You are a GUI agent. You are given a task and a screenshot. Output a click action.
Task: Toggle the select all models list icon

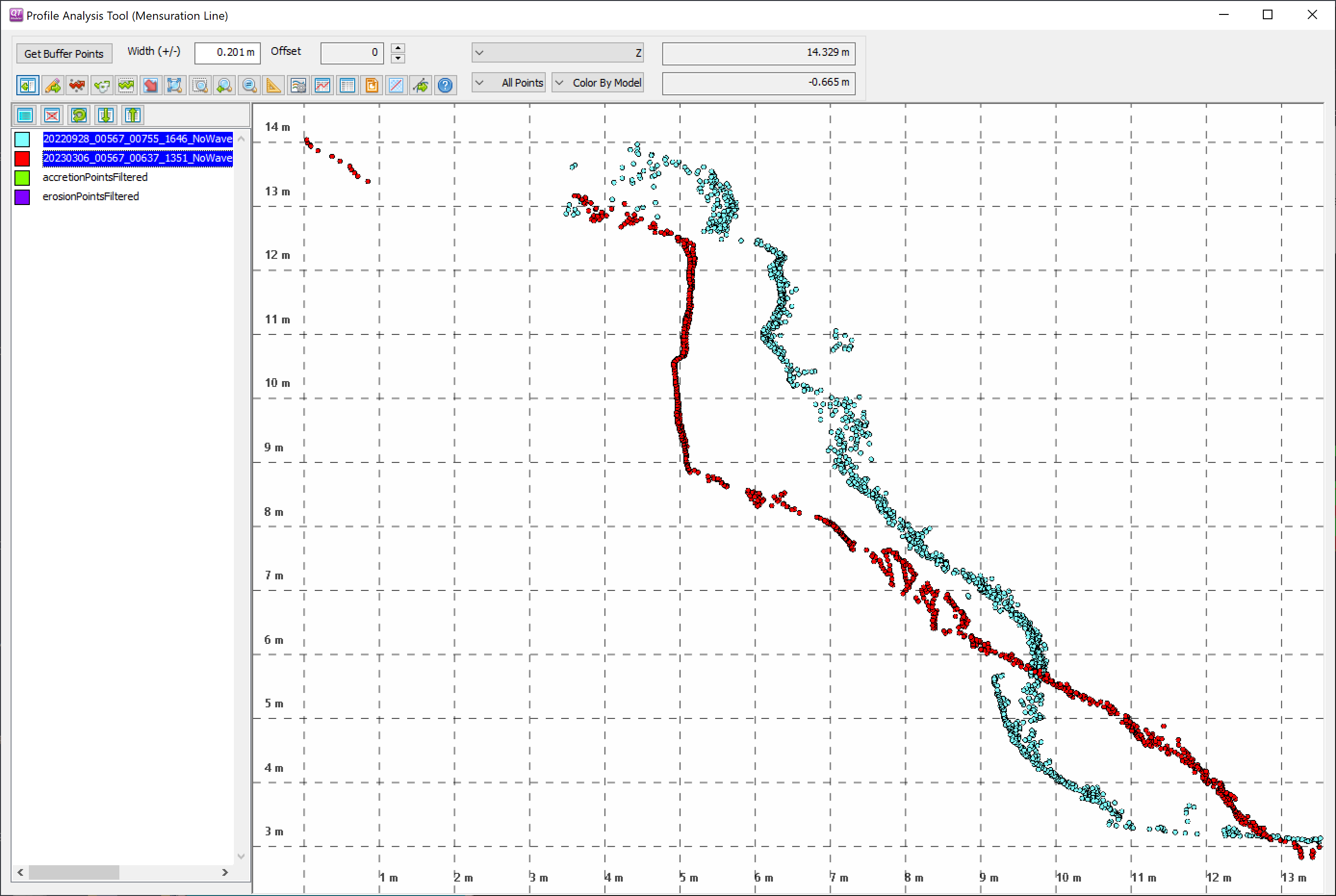tap(25, 115)
